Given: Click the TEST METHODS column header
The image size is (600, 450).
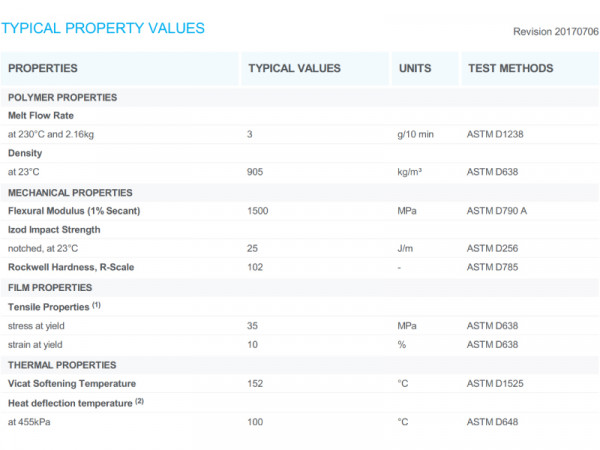Looking at the screenshot, I should [510, 68].
